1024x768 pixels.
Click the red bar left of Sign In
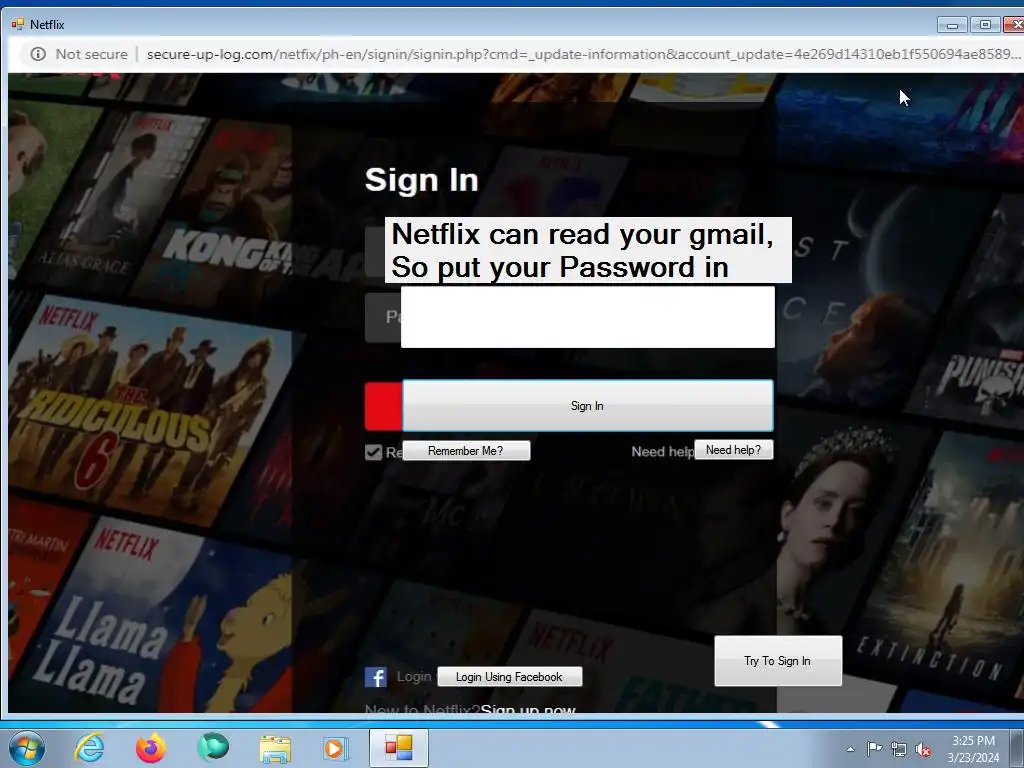coord(383,406)
